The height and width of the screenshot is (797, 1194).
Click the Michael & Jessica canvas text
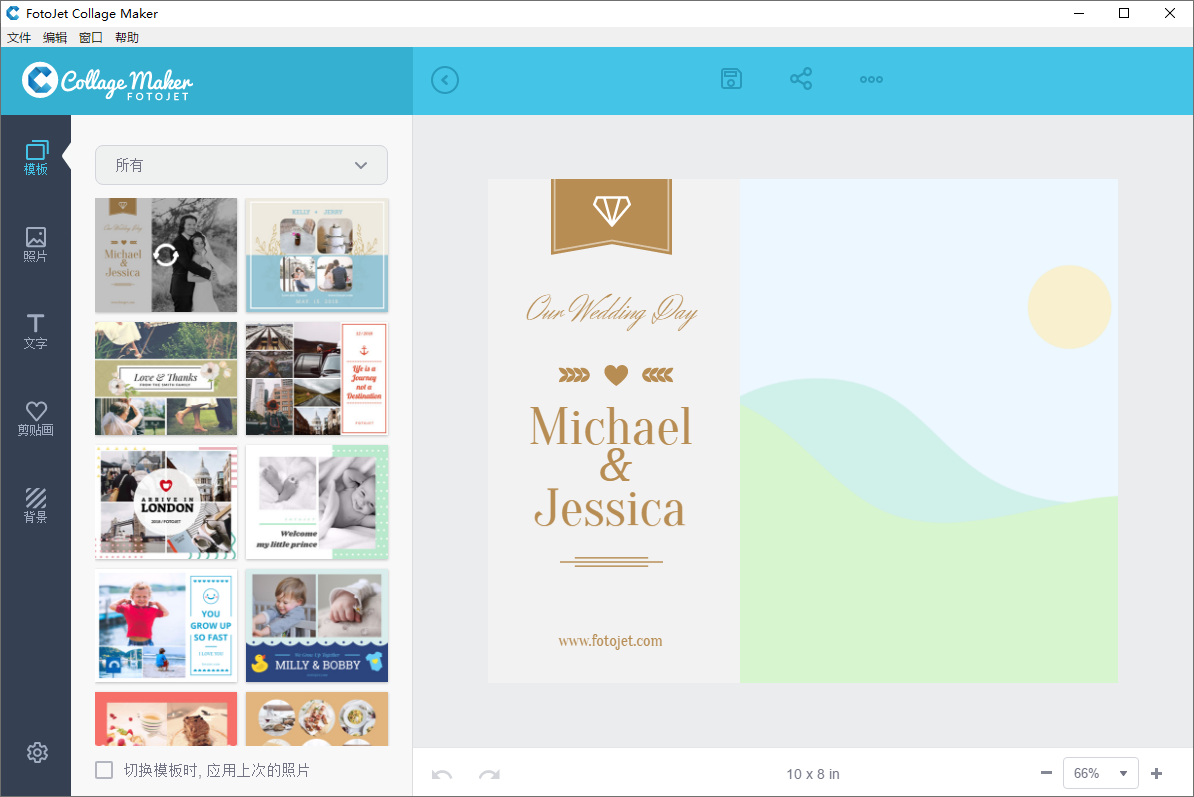click(611, 466)
